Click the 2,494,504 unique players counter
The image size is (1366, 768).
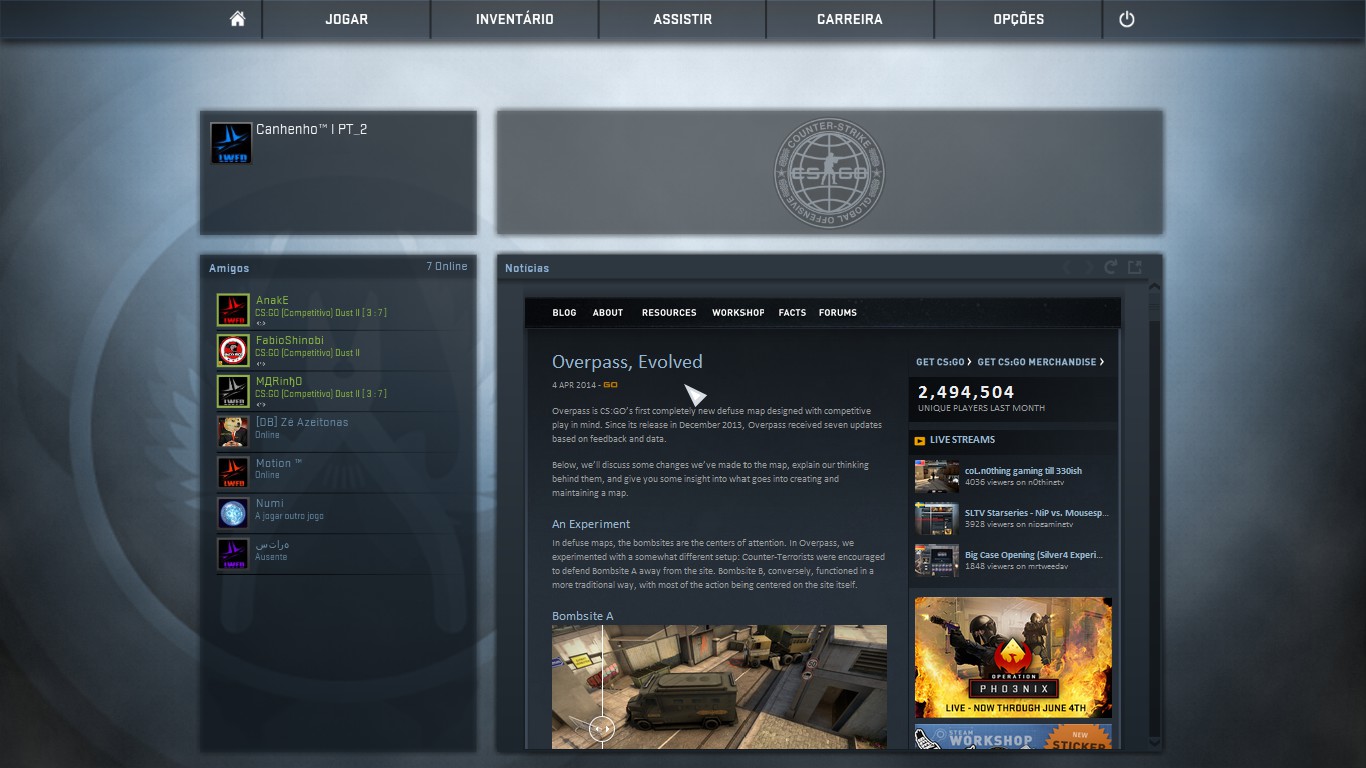click(x=966, y=392)
